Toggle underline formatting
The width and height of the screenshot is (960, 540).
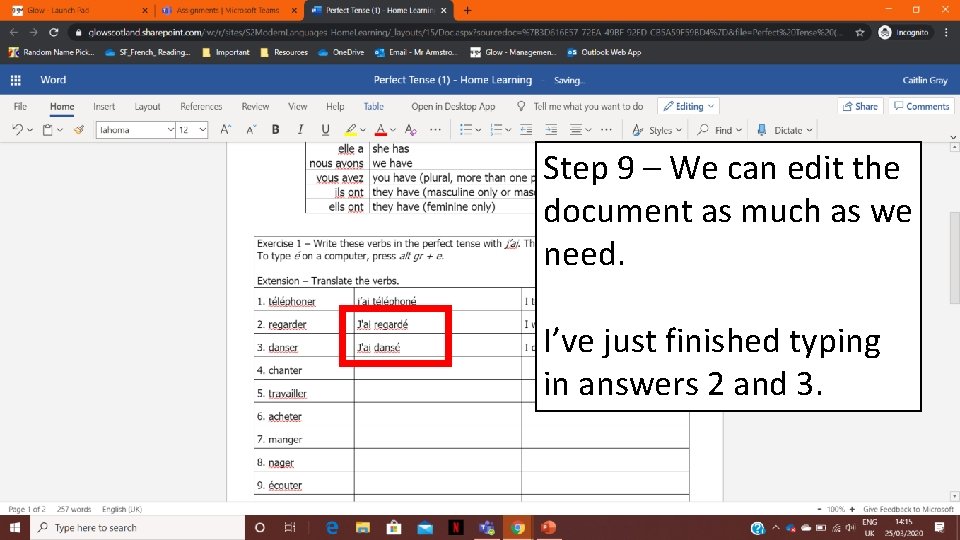click(x=325, y=130)
